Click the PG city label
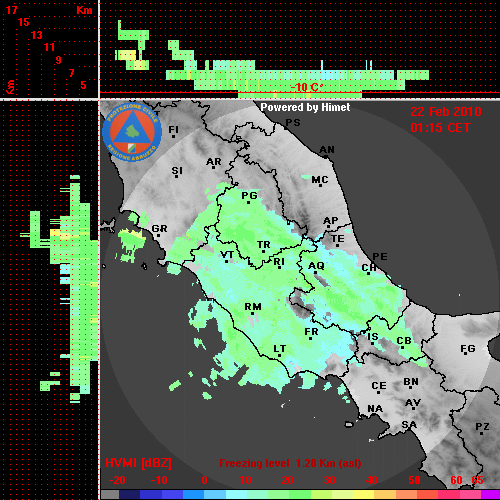 [x=249, y=195]
